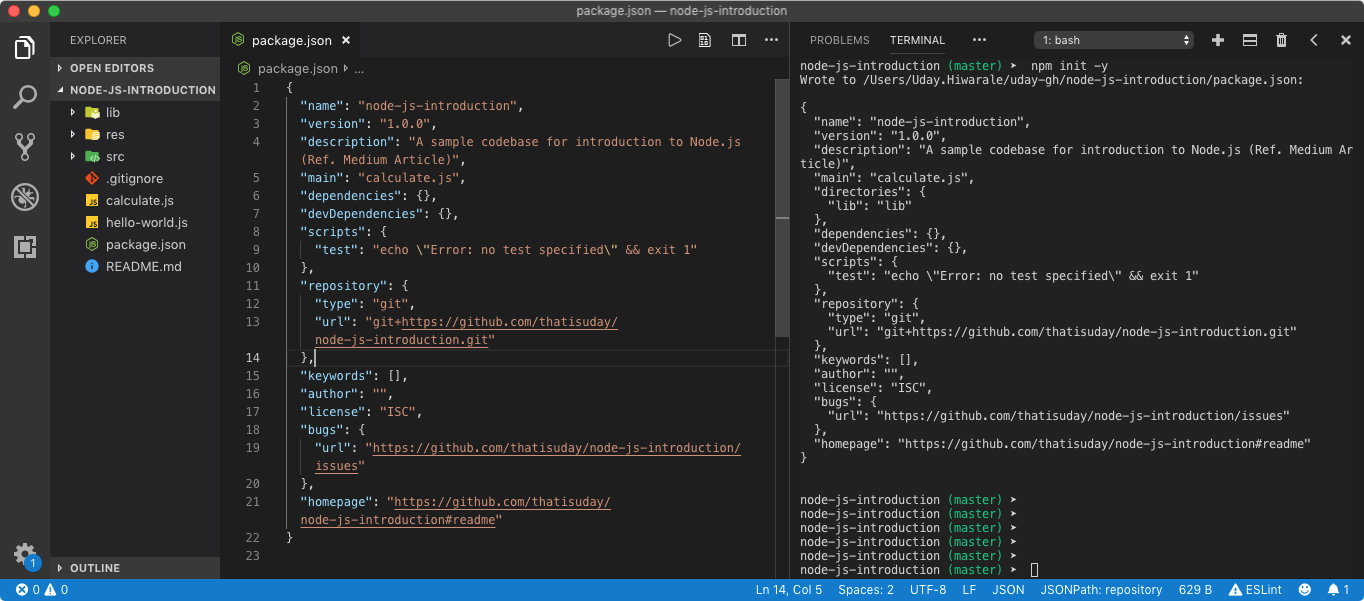The width and height of the screenshot is (1364, 601).
Task: Split the editor to the right
Action: 739,40
